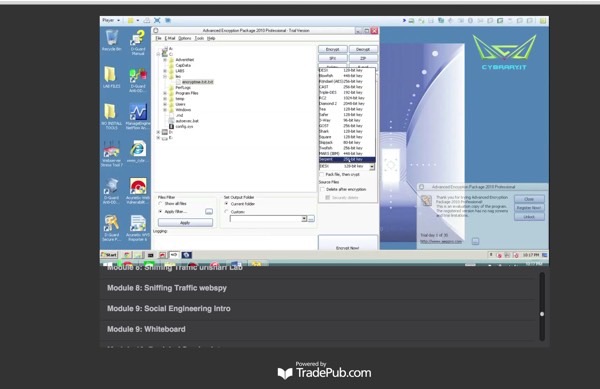Open the Internet Explorer www_cybr shortcut
The height and width of the screenshot is (389, 600).
coord(138,150)
